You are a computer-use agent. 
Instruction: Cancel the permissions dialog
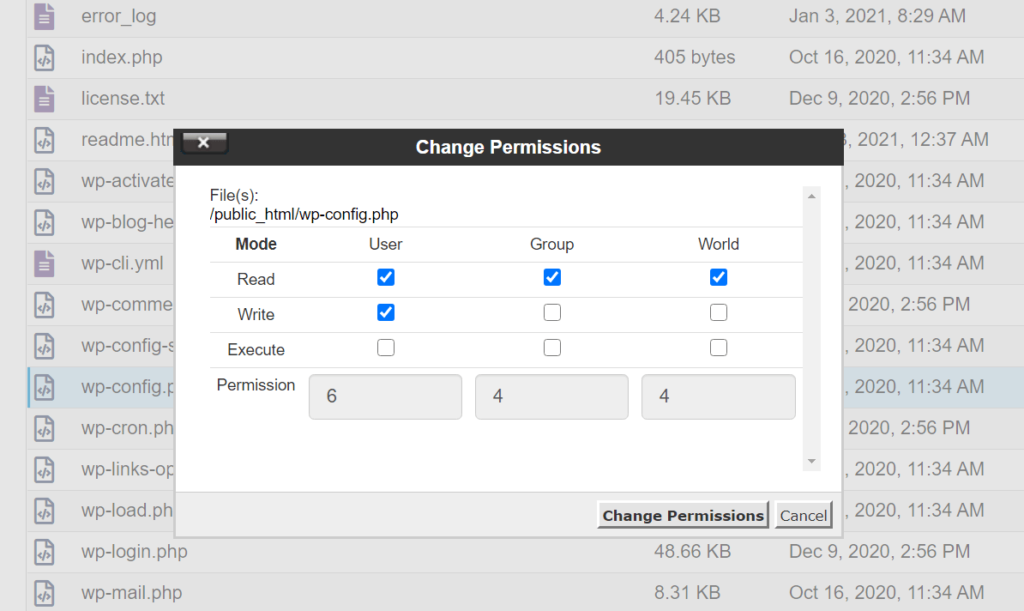pyautogui.click(x=803, y=515)
